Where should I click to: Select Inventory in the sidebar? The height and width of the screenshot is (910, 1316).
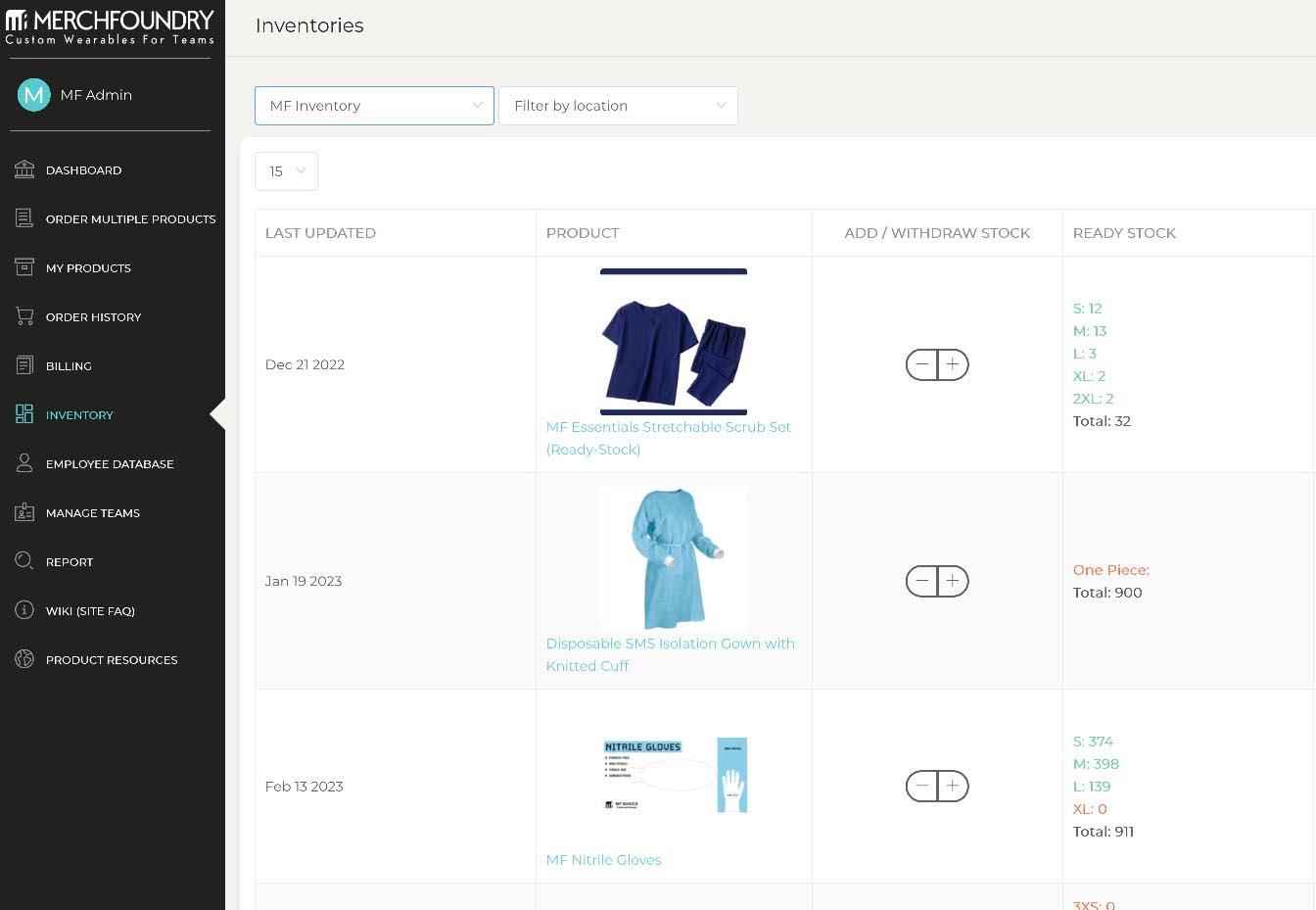coord(79,415)
